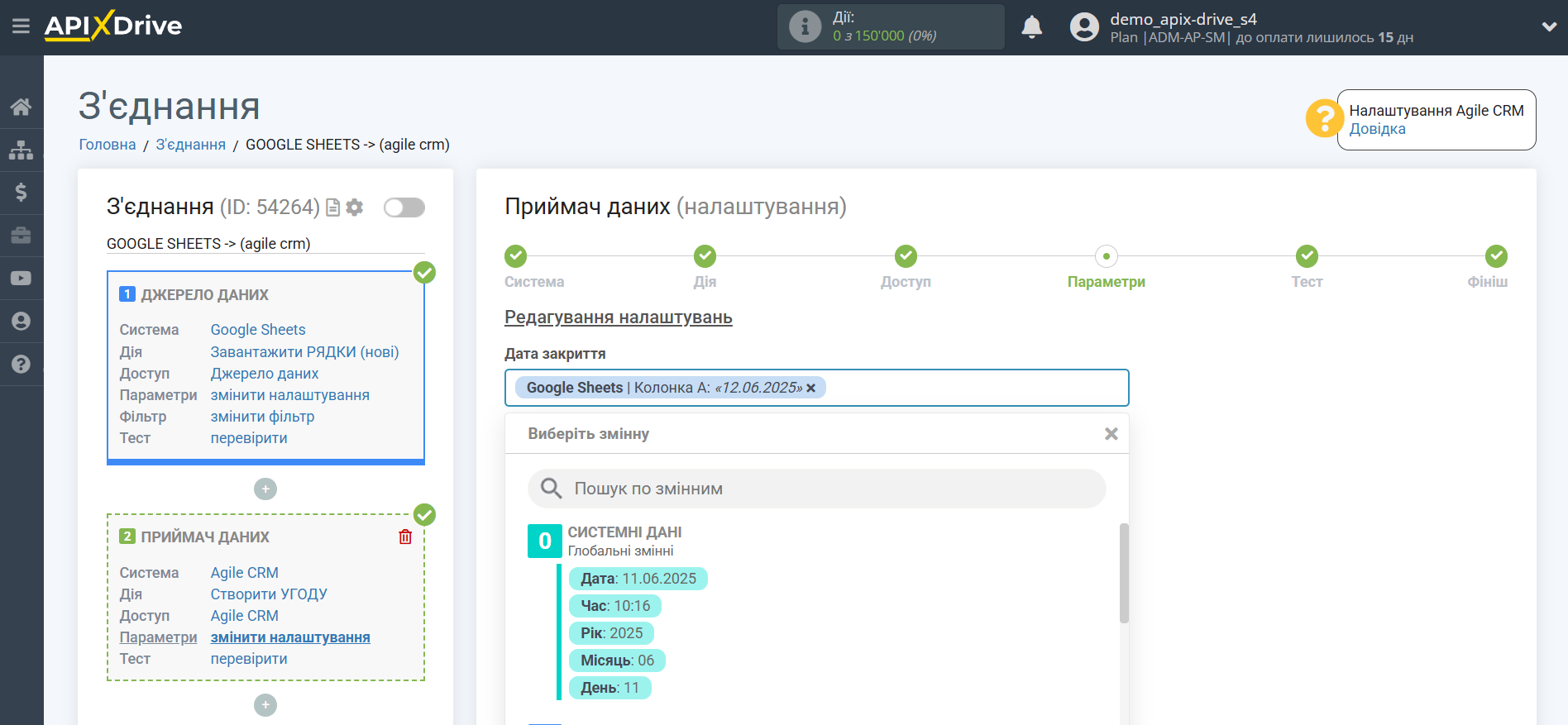This screenshot has width=1568, height=725.
Task: Select variable Рік: 2025
Action: click(x=612, y=633)
